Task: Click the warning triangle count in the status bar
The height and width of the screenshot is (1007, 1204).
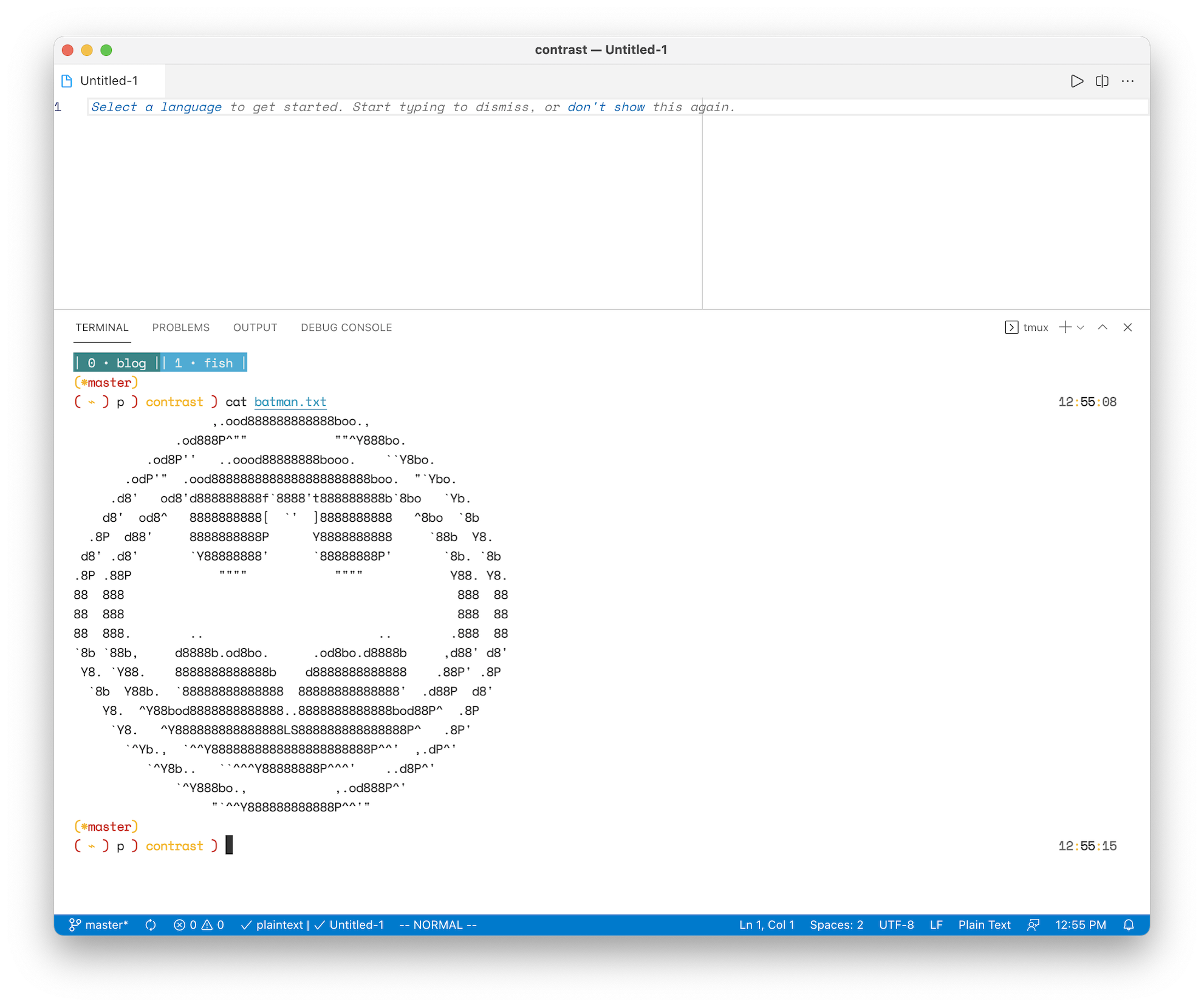Action: coord(213,924)
